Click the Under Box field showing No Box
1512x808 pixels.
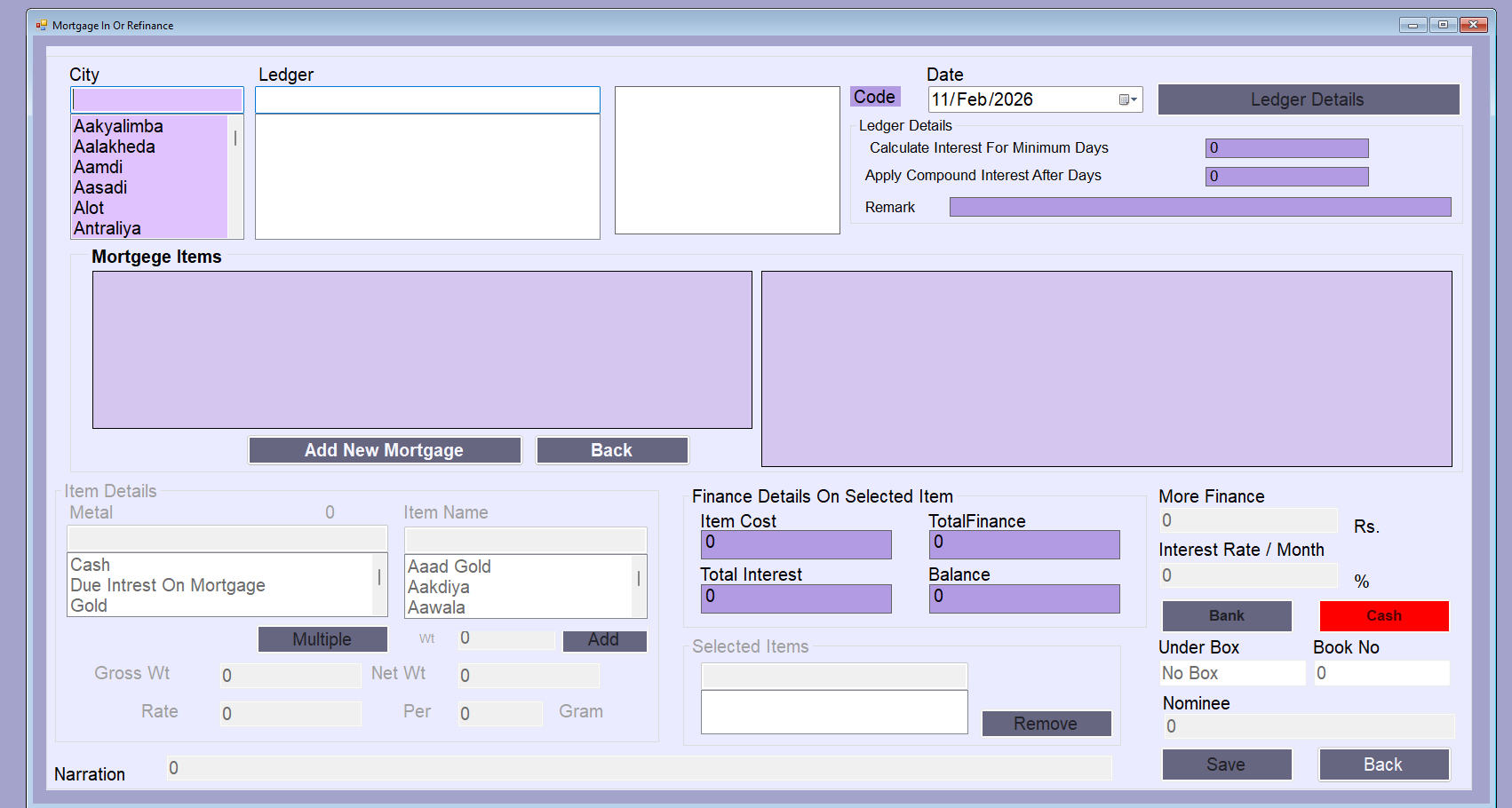1232,673
